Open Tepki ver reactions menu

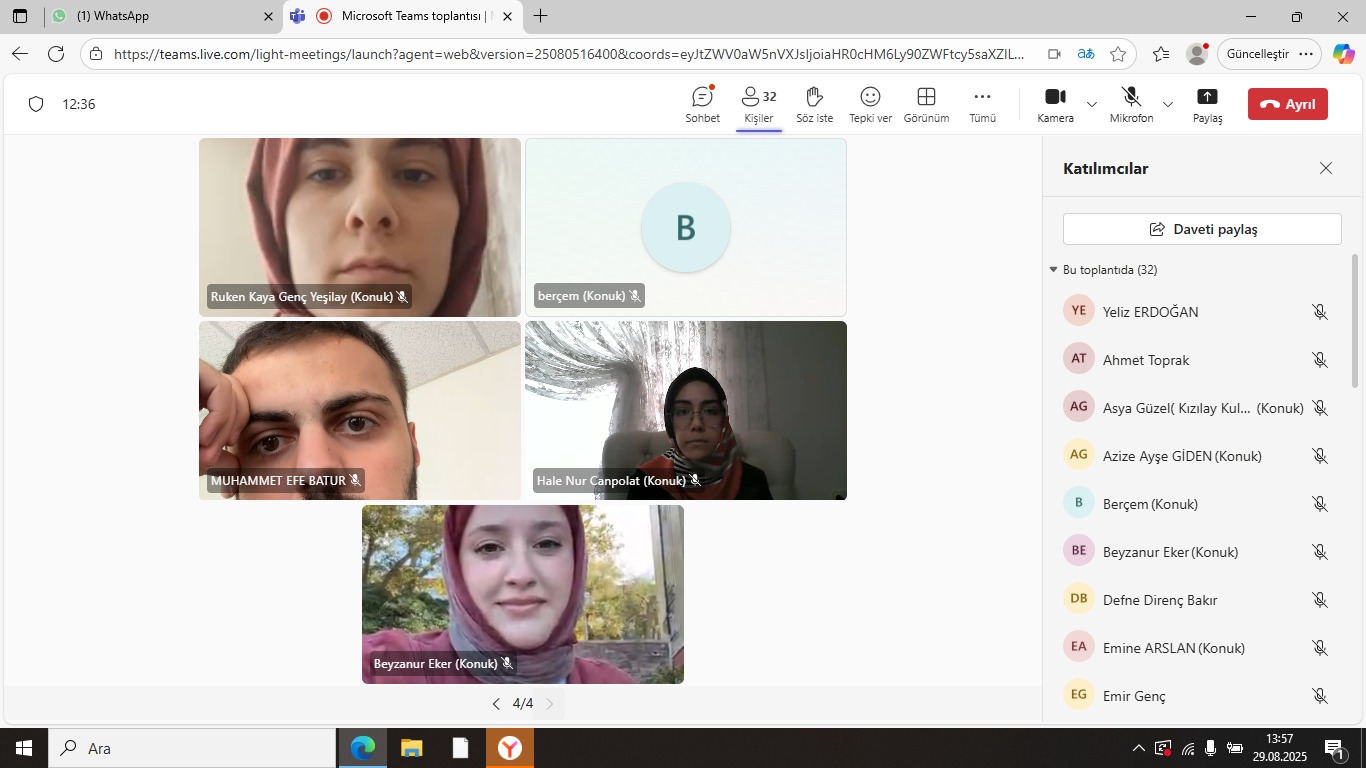click(x=870, y=97)
